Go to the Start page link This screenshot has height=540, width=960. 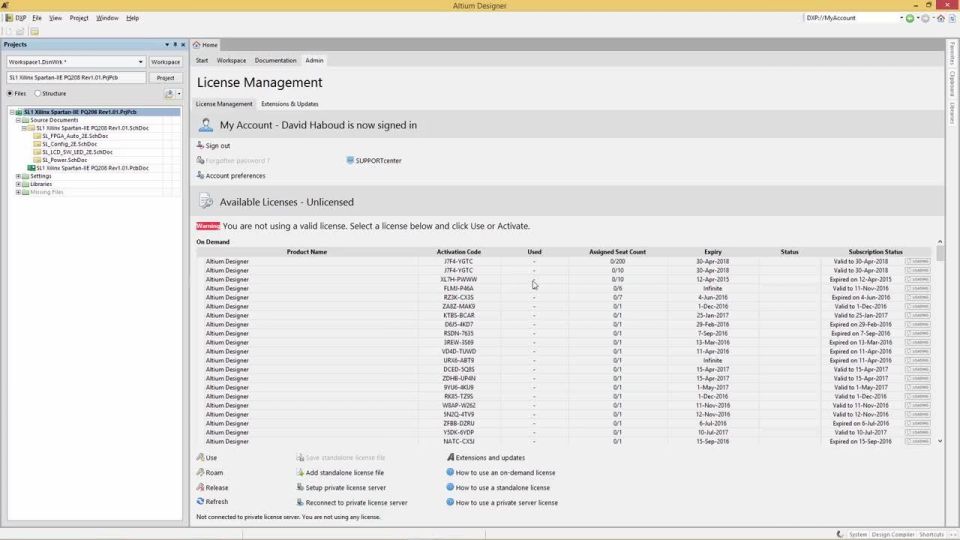click(201, 61)
